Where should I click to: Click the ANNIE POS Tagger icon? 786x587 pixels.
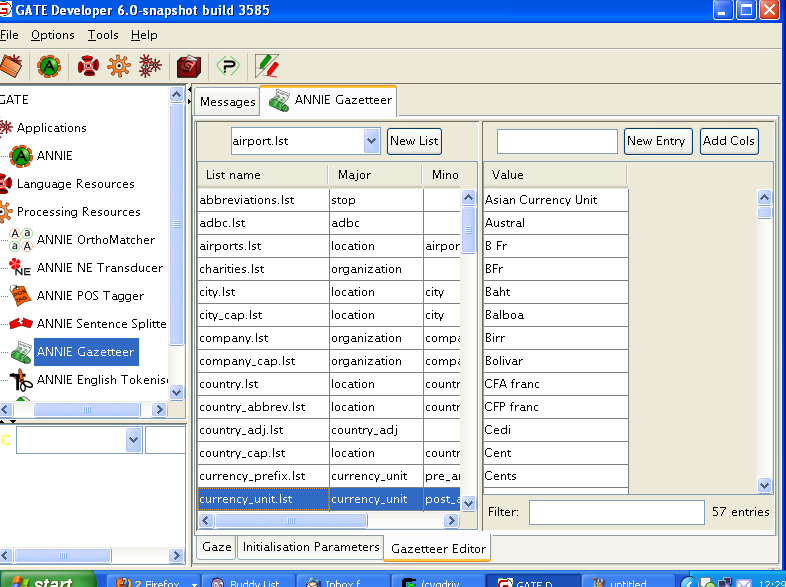coord(21,296)
